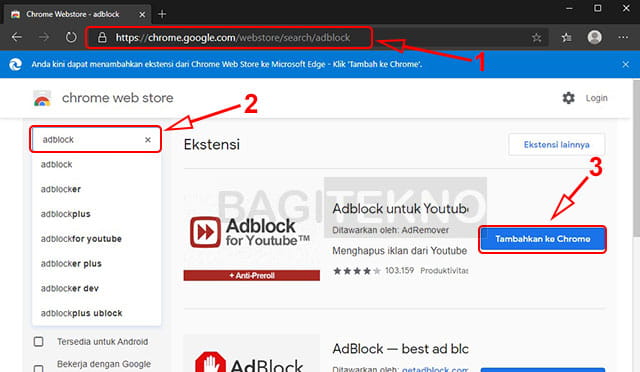The height and width of the screenshot is (372, 640).
Task: Tick the Bekerja dengan Google checkbox
Action: point(38,369)
